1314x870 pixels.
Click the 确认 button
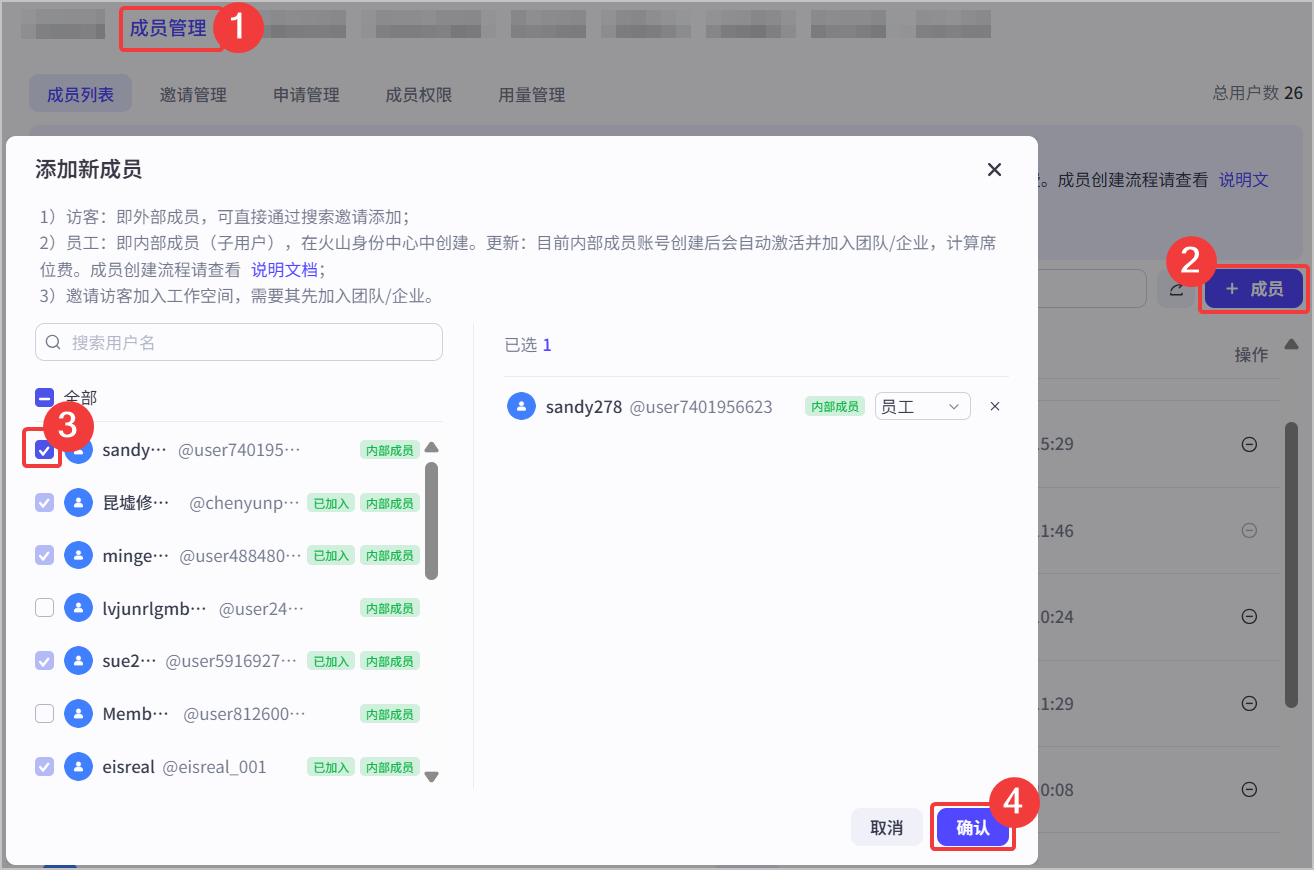pyautogui.click(x=973, y=827)
